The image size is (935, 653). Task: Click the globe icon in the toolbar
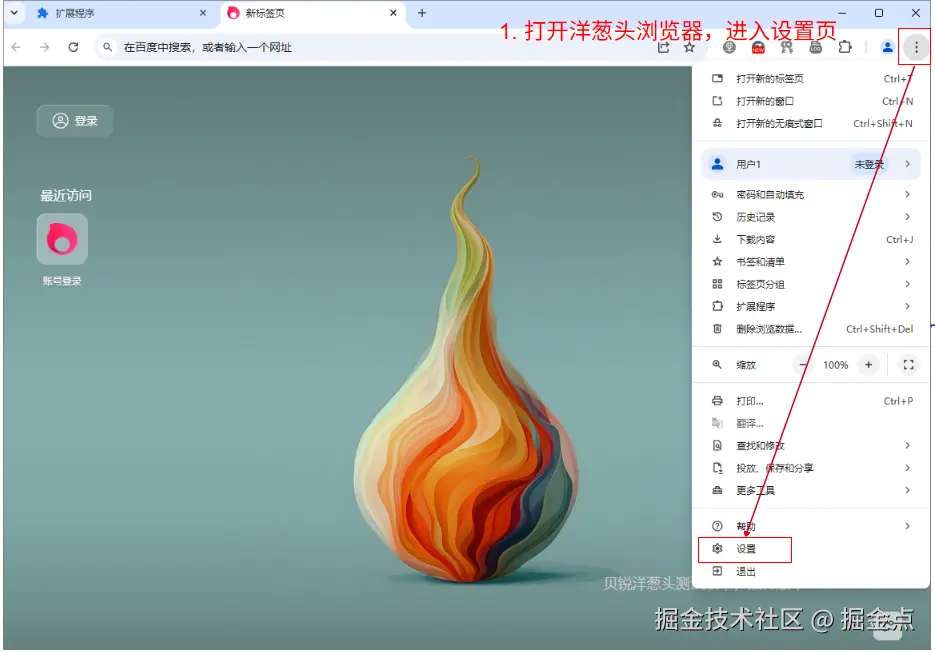[729, 46]
